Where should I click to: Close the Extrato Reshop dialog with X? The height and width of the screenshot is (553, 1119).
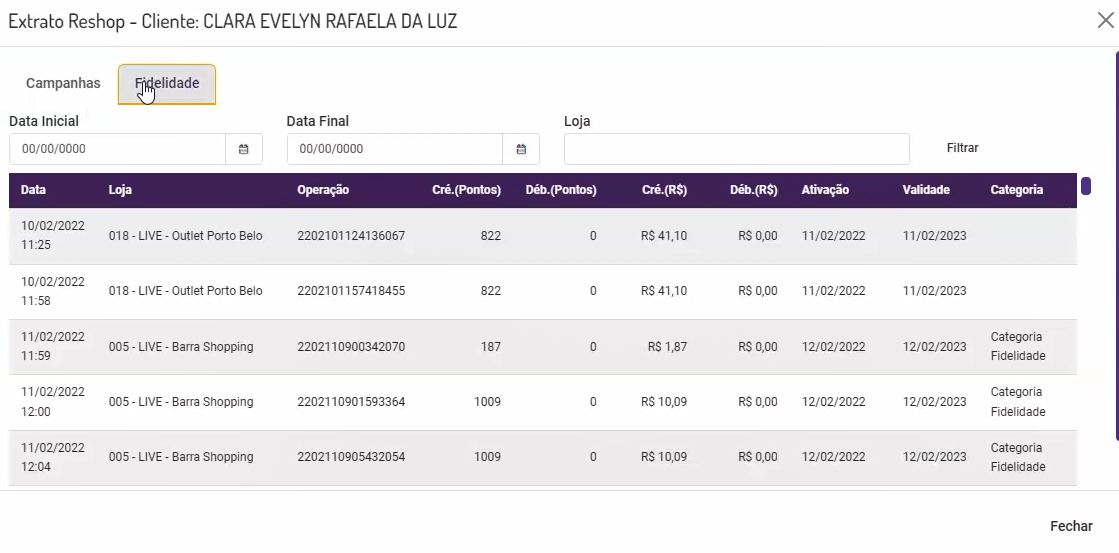(1104, 21)
